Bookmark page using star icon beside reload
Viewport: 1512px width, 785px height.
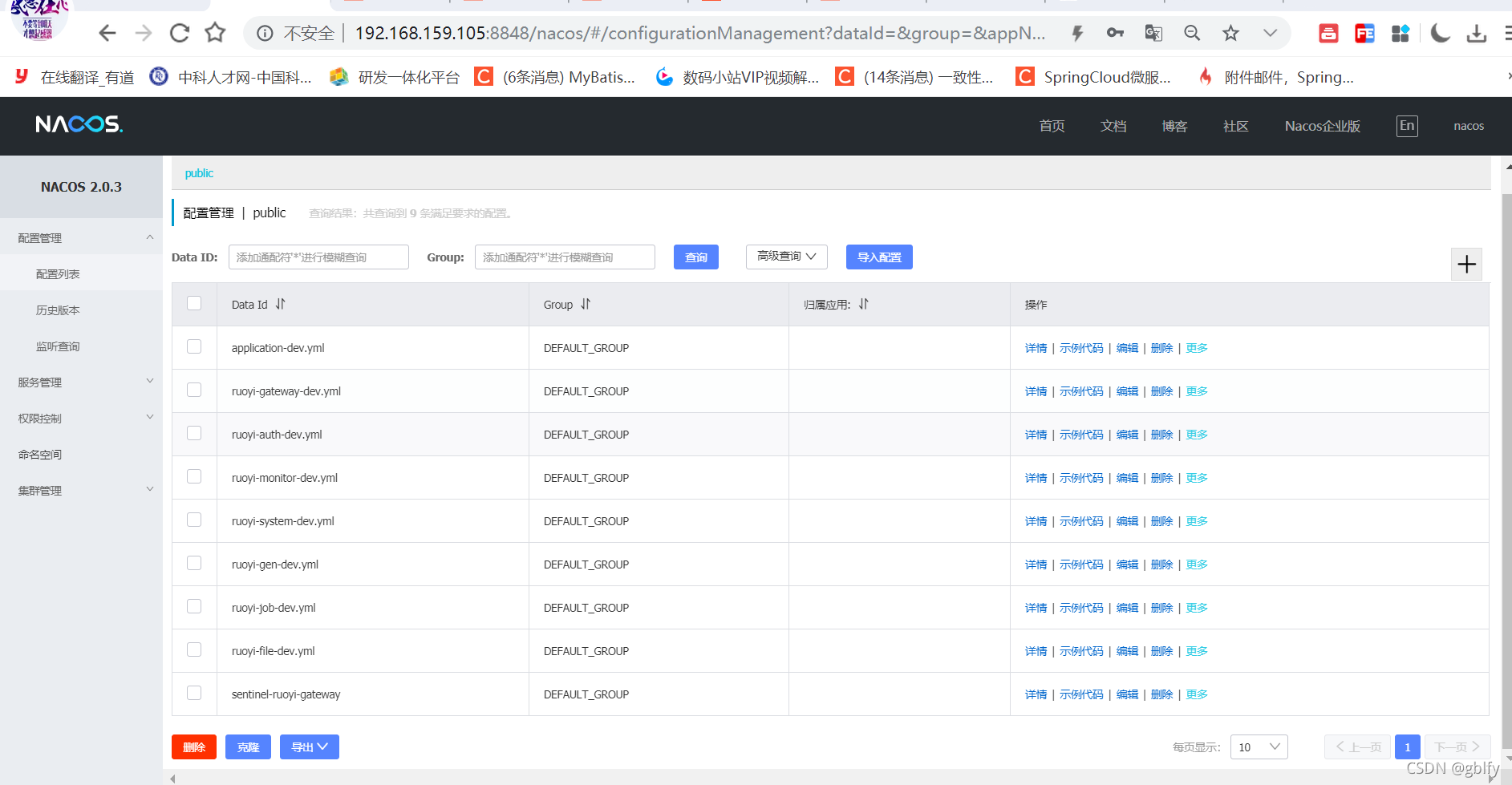tap(215, 33)
